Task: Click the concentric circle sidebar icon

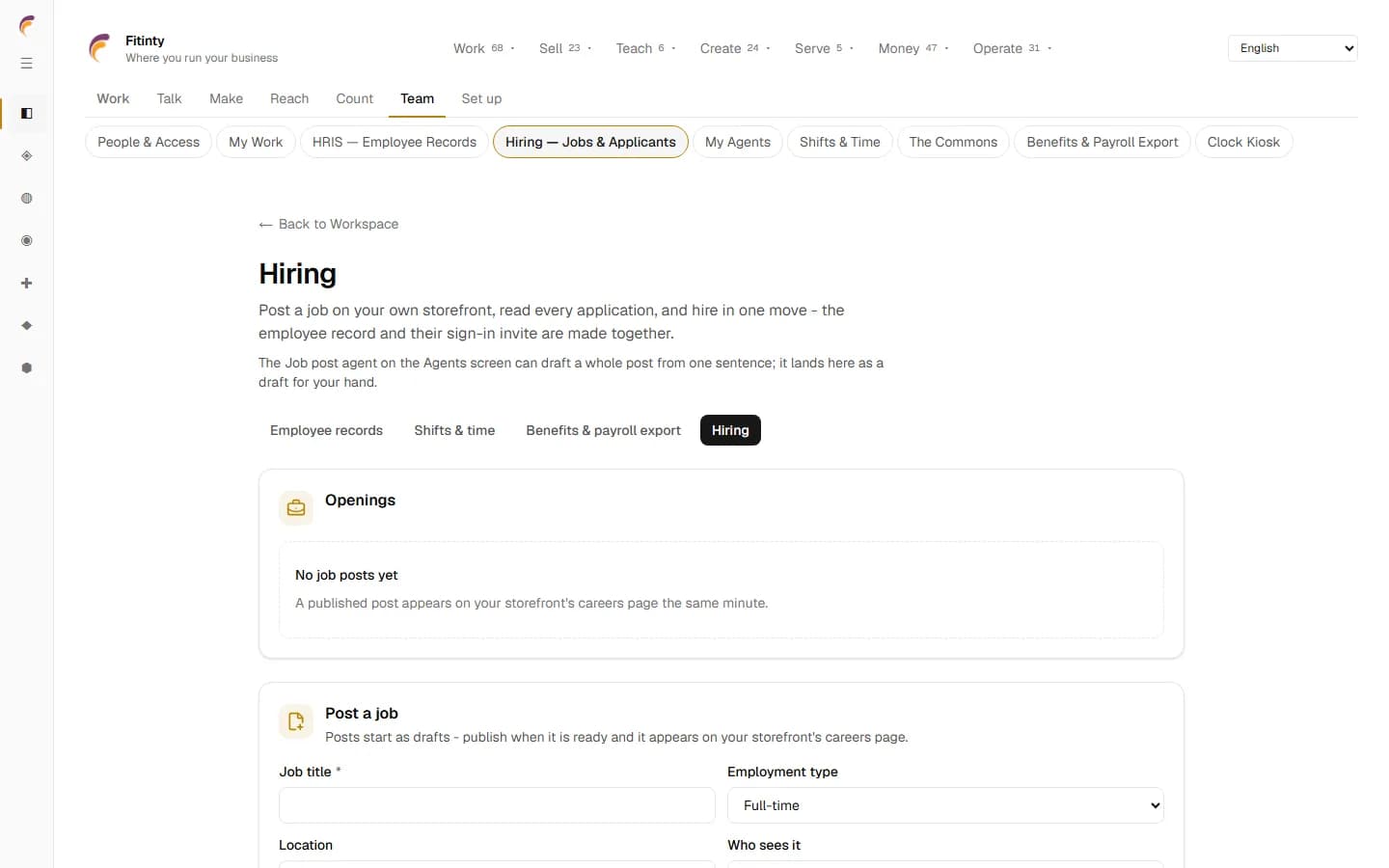Action: (x=27, y=241)
